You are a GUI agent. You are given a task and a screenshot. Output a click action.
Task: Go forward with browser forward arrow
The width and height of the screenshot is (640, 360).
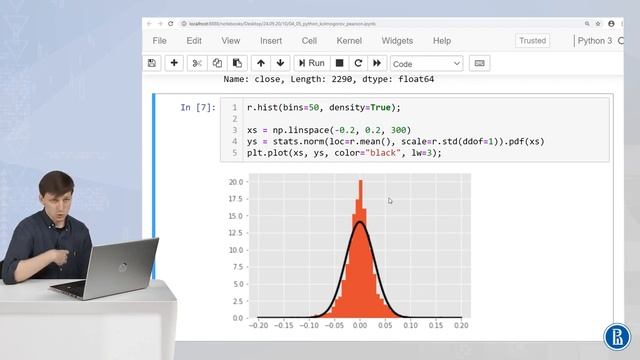click(160, 24)
